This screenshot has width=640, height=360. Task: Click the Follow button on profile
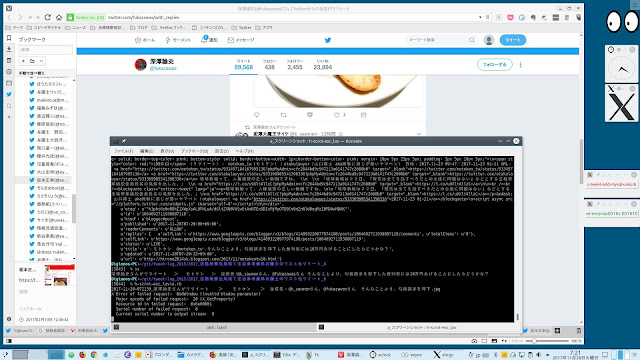[494, 64]
